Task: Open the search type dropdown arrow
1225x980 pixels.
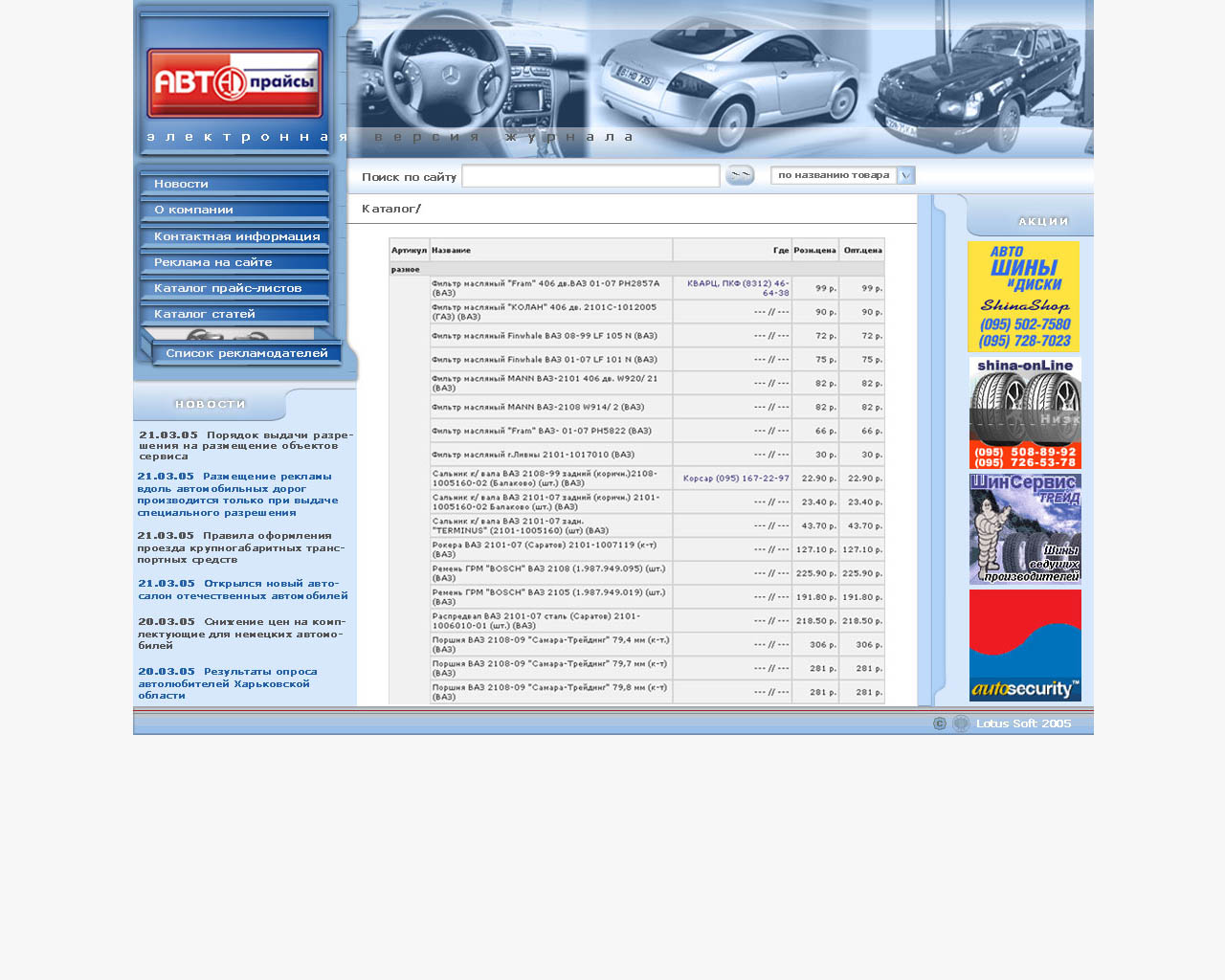Action: click(905, 175)
